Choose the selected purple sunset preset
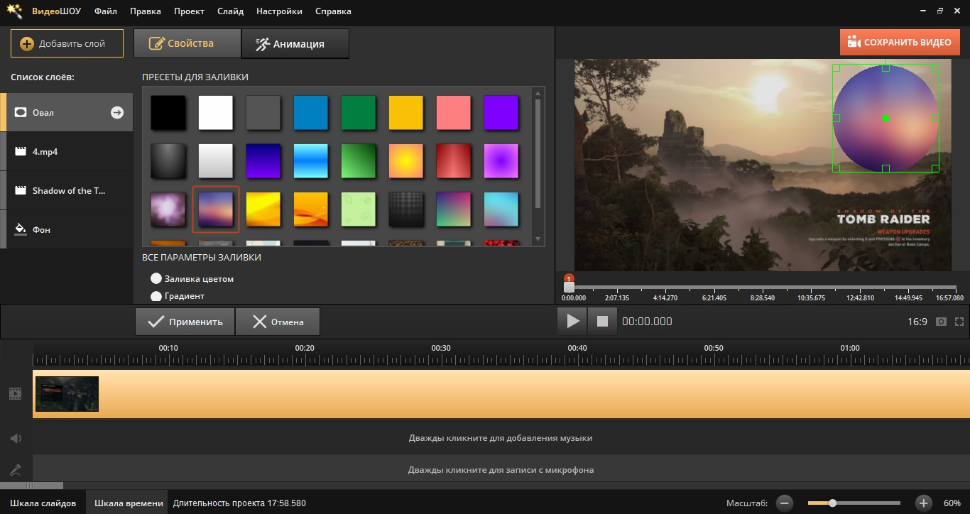The image size is (970, 514). [x=216, y=209]
